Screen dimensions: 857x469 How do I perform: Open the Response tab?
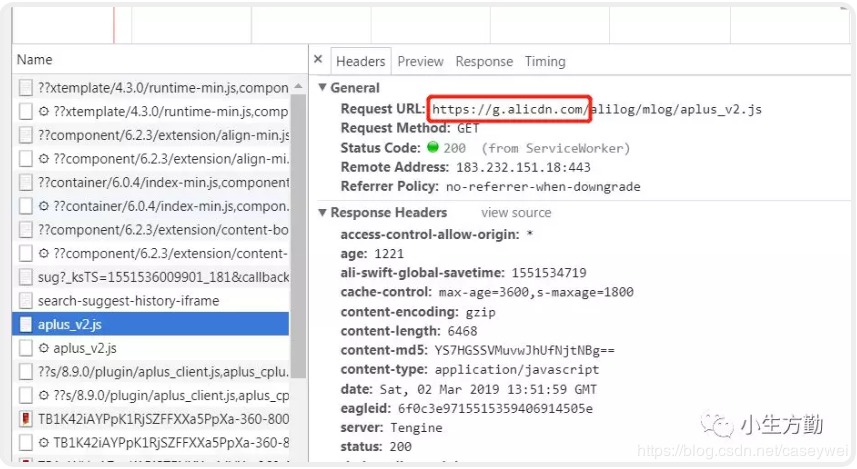(484, 61)
